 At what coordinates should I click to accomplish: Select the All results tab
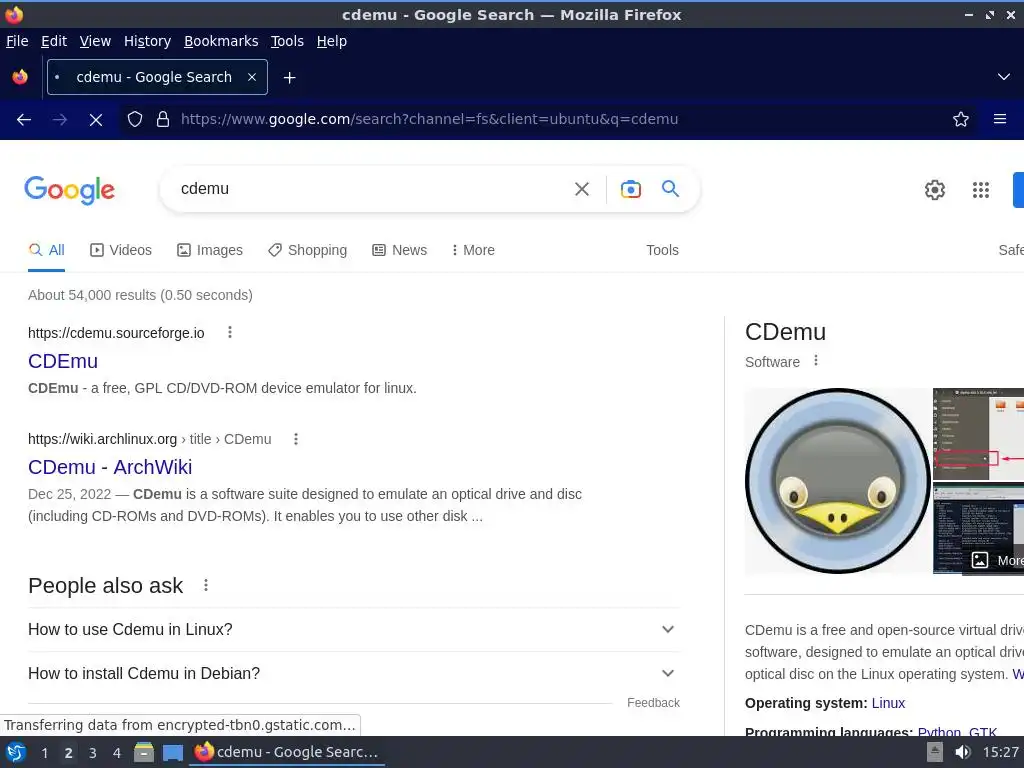click(x=46, y=250)
